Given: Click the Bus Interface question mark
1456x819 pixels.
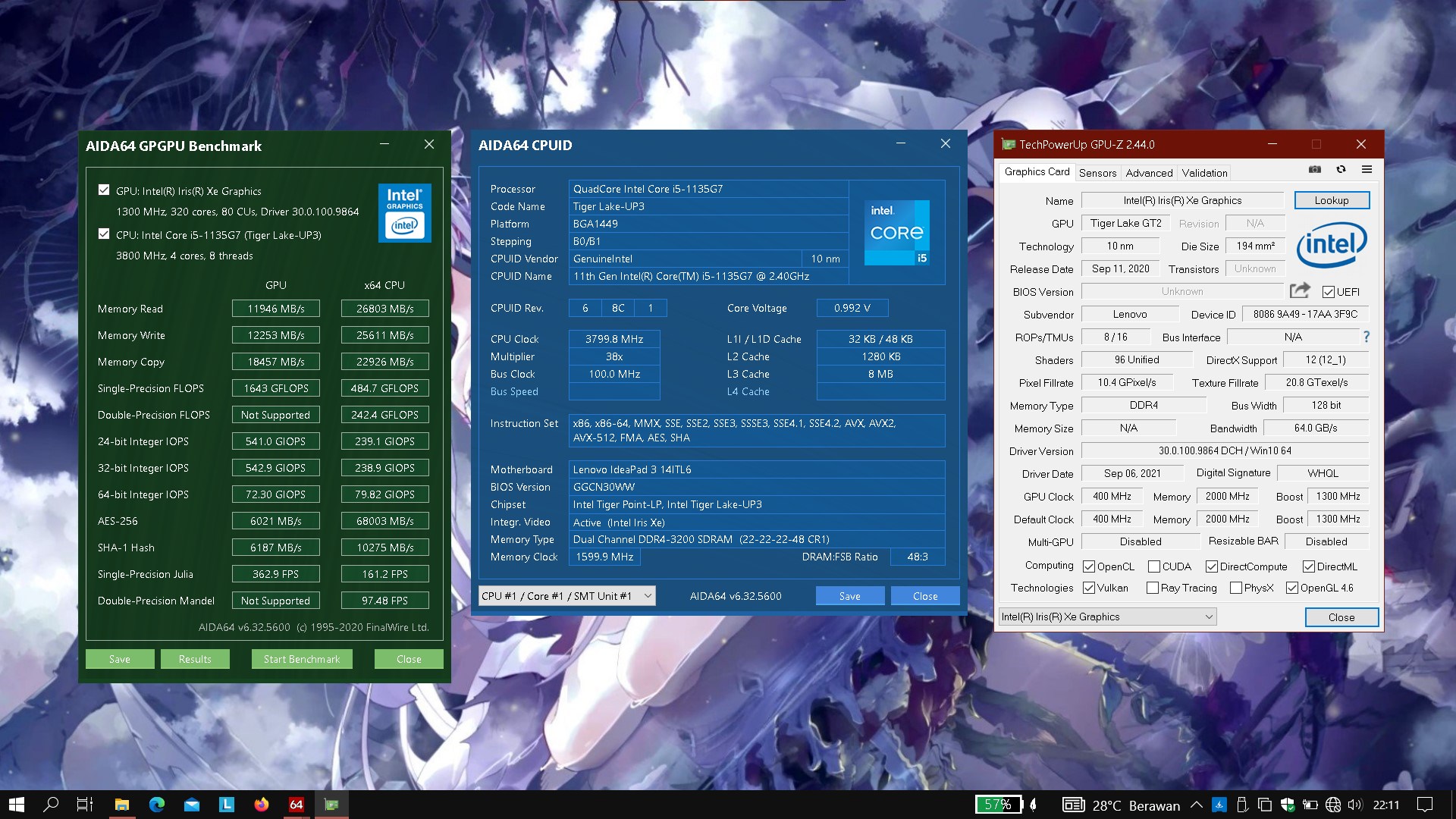Looking at the screenshot, I should (1367, 337).
